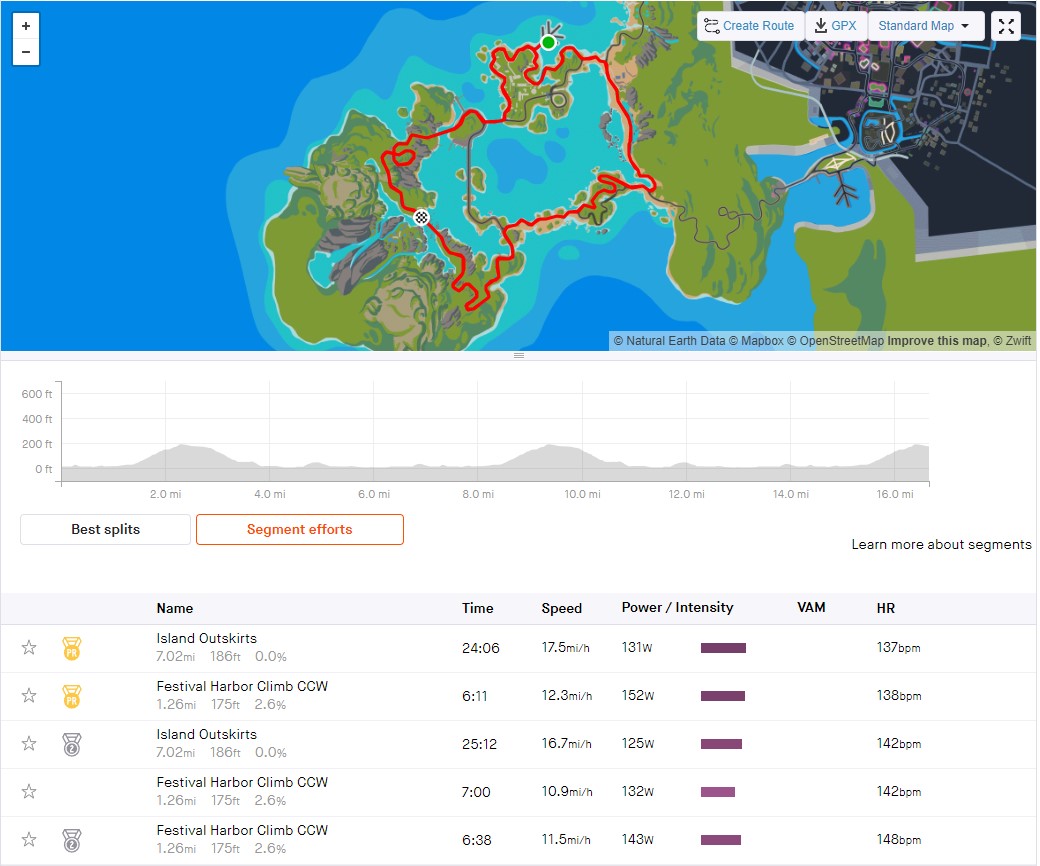1040x866 pixels.
Task: Open Learn more about segments link
Action: pyautogui.click(x=942, y=545)
